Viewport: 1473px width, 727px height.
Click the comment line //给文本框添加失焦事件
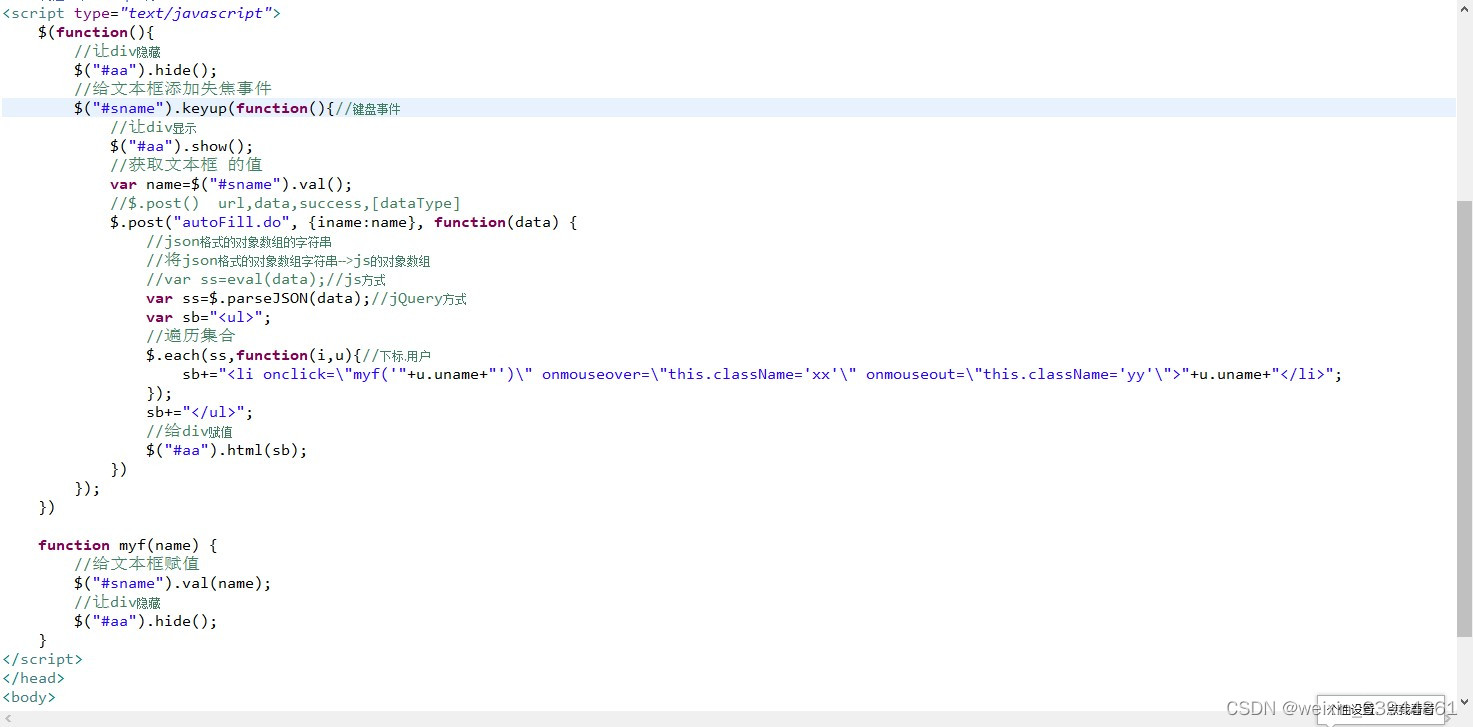[173, 89]
